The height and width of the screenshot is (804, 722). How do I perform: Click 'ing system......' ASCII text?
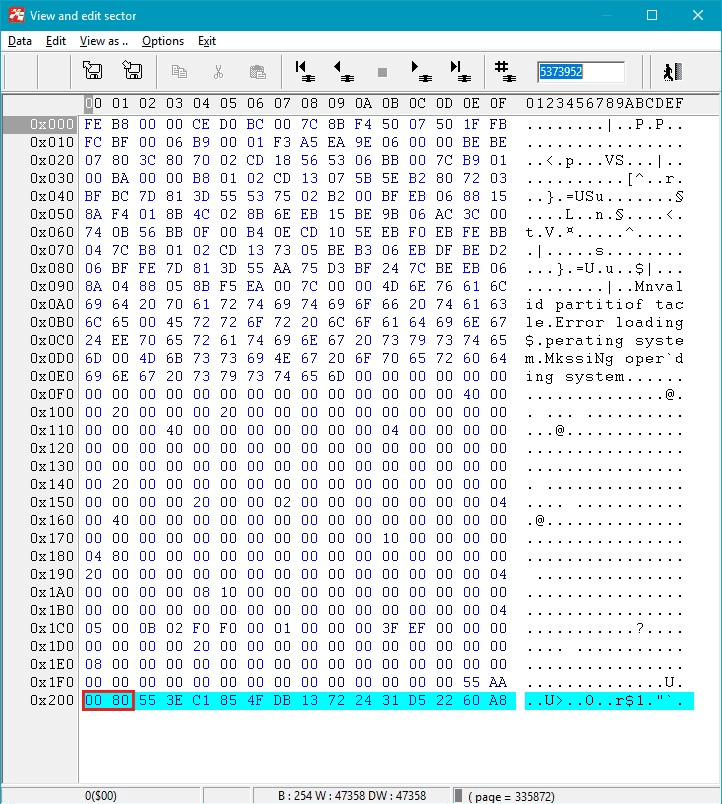coord(604,376)
